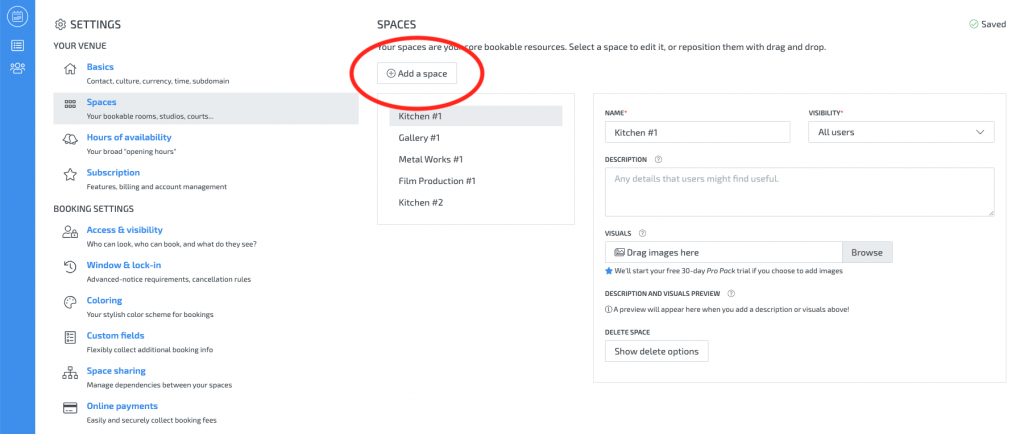Click the house icon beside Basics
Screen dimensions: 1024x434
coord(70,68)
